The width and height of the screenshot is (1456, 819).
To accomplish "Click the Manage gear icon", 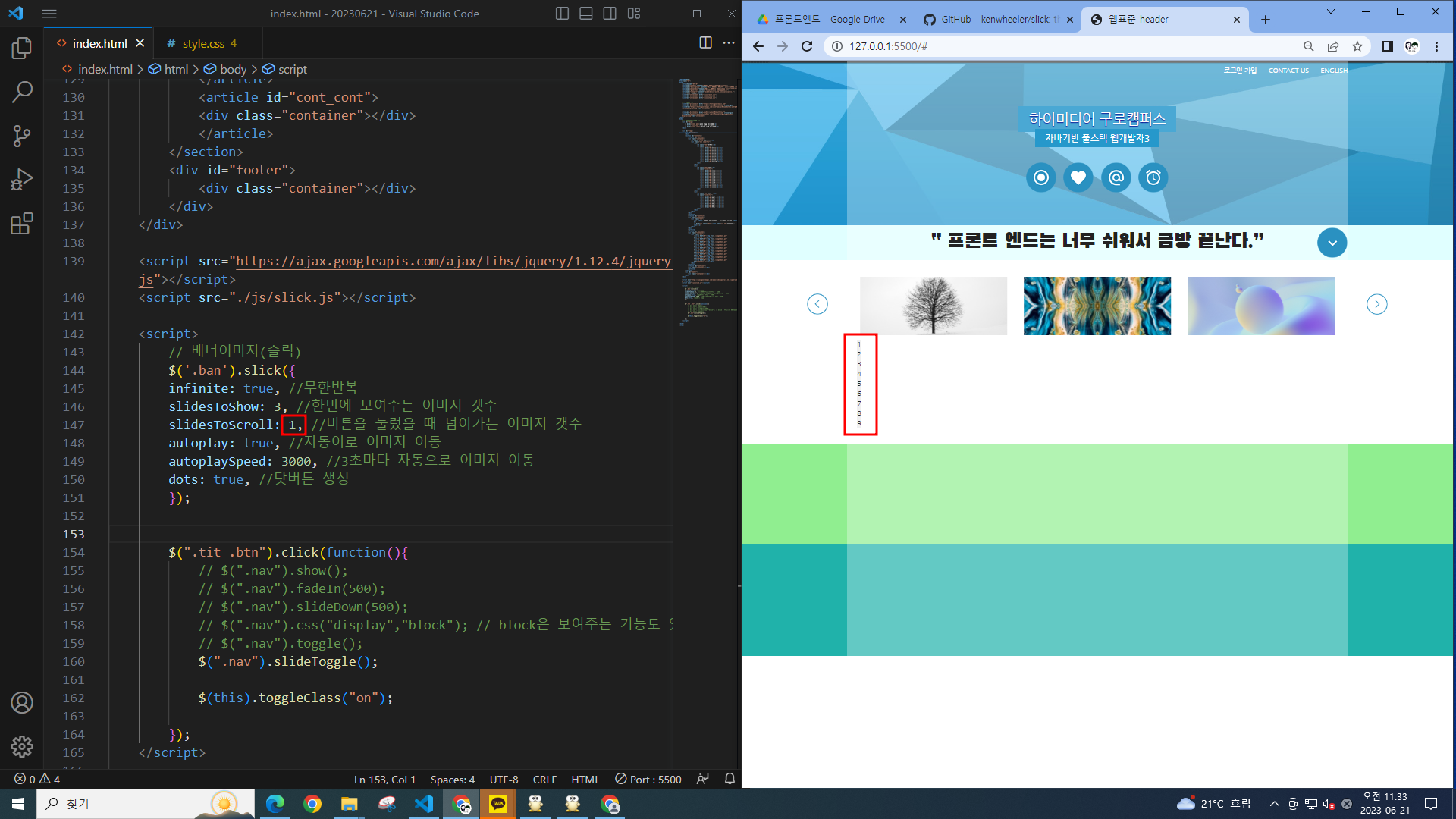I will 22,746.
